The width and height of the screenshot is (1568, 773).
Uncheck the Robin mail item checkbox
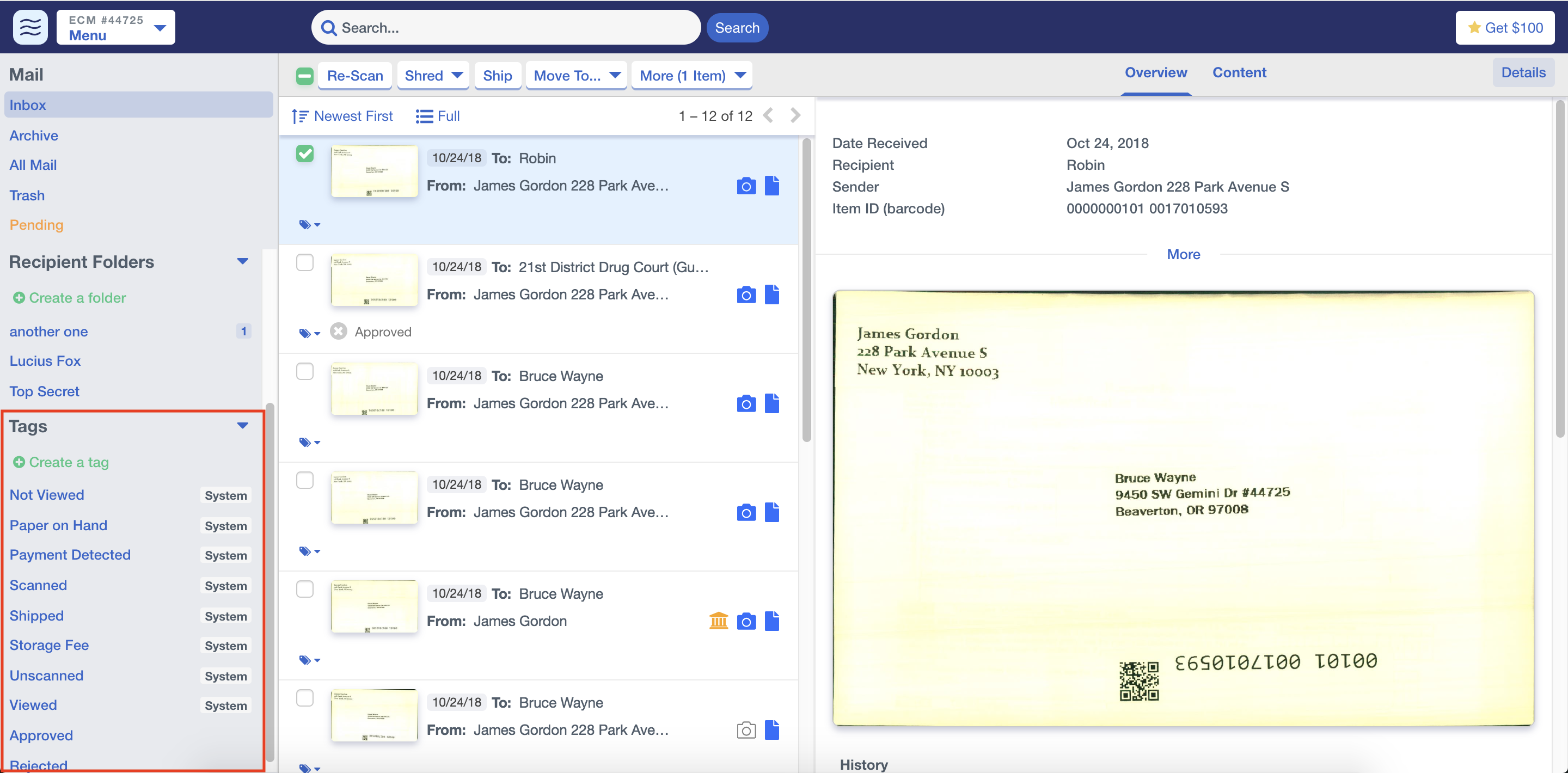[304, 154]
